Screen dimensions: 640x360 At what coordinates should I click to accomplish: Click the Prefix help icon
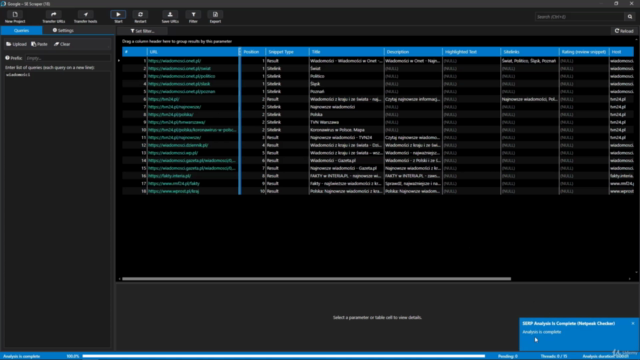click(x=7, y=58)
